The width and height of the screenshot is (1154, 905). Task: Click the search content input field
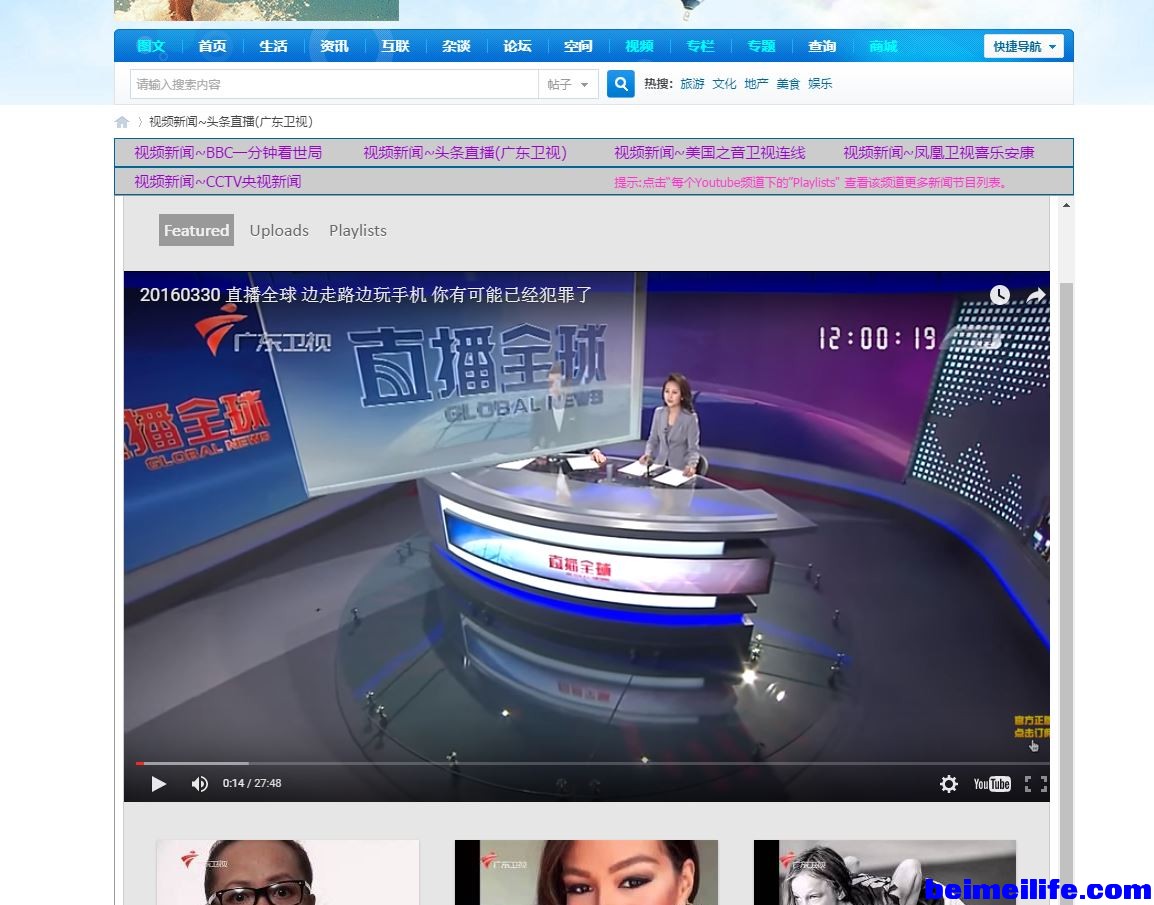334,85
